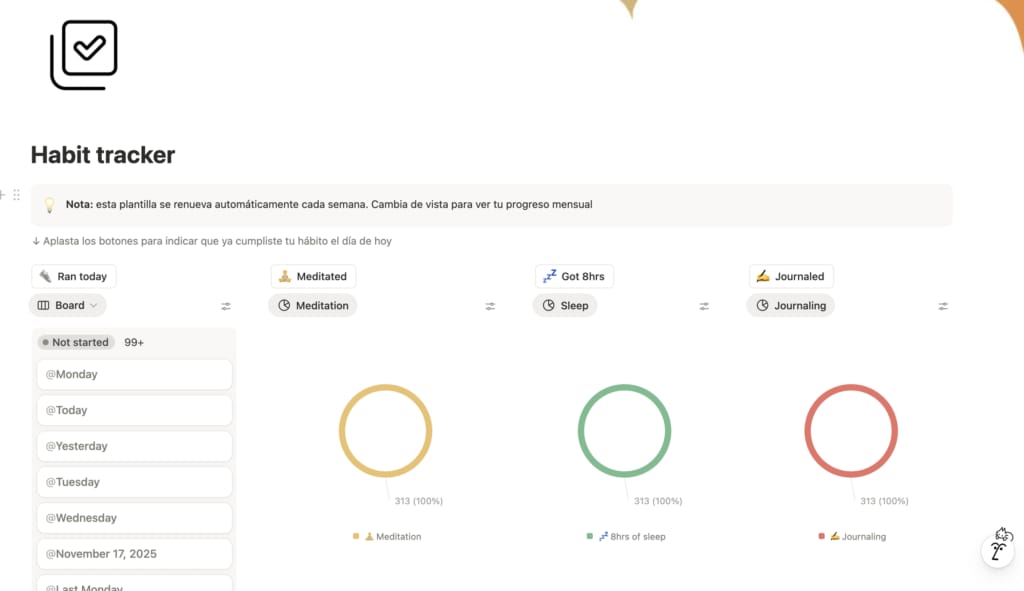This screenshot has width=1024, height=591.
Task: Toggle the yellow Meditation legend swatch
Action: 356,537
